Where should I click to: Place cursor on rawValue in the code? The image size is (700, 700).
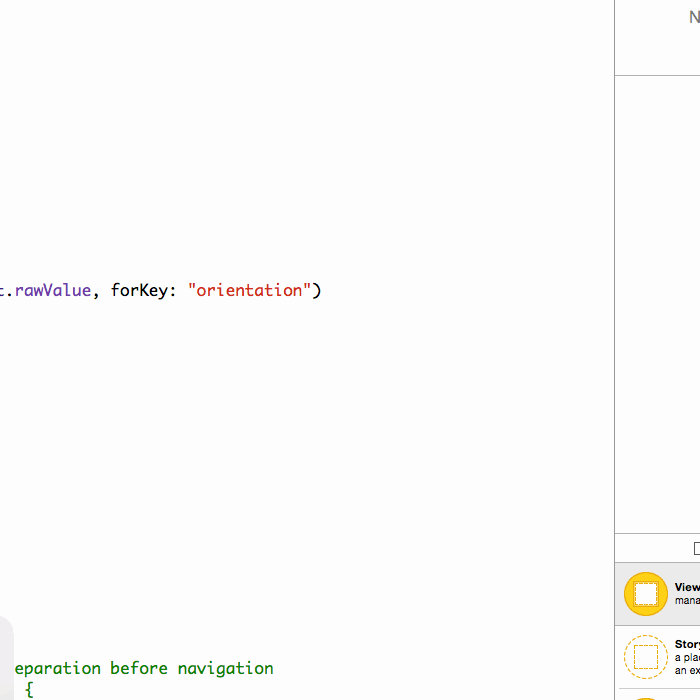(52, 290)
